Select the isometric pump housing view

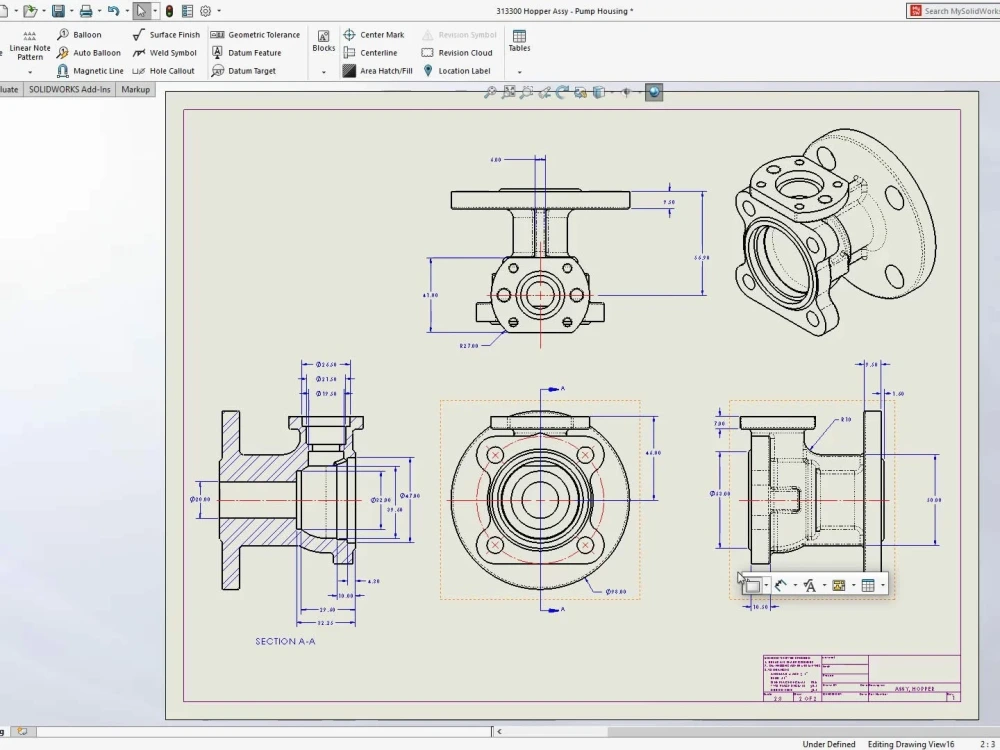click(x=835, y=232)
